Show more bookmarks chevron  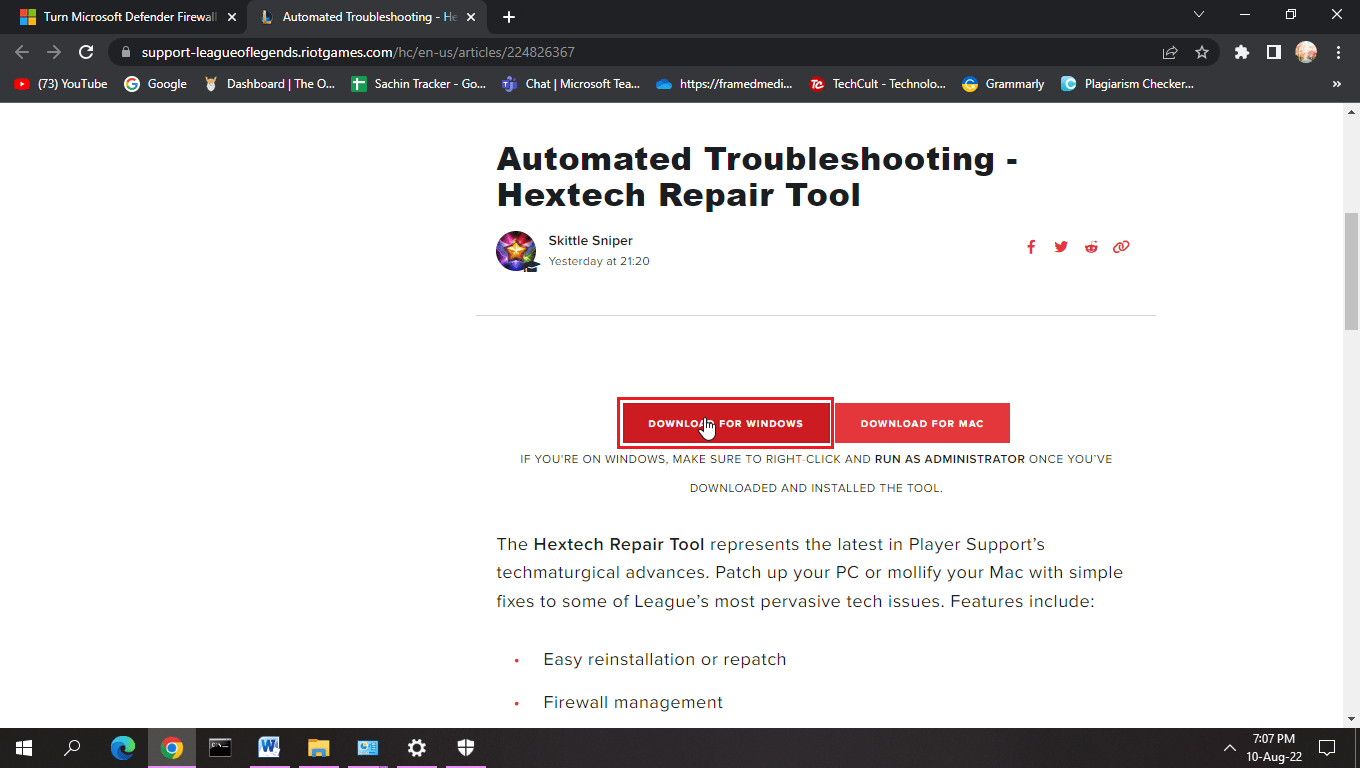pos(1337,84)
